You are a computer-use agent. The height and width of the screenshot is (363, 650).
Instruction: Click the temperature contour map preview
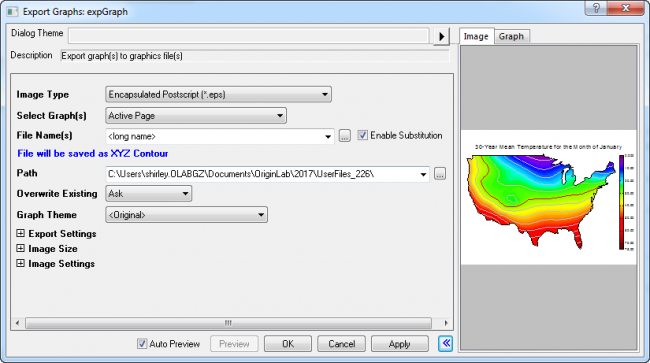click(541, 201)
